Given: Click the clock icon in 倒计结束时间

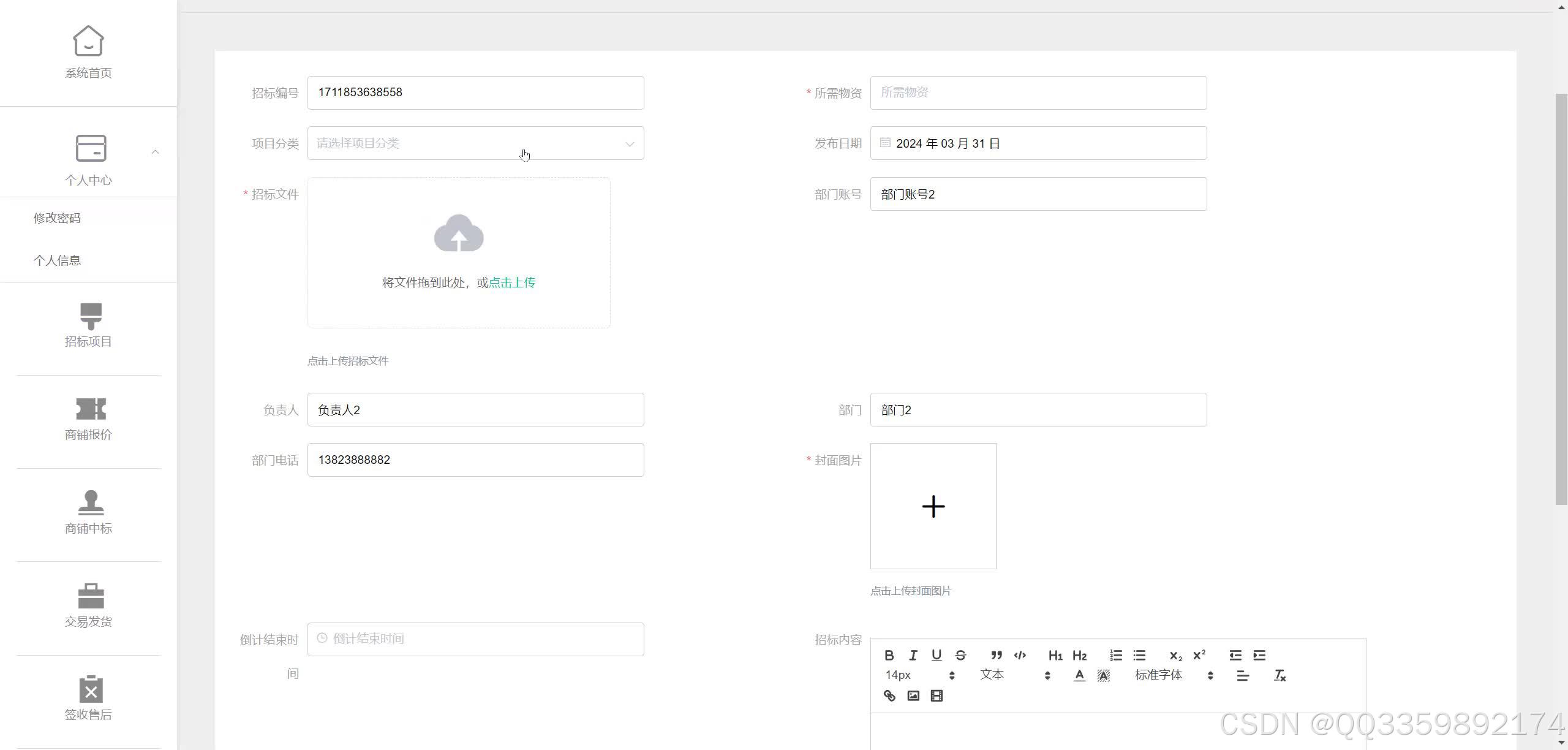Looking at the screenshot, I should pos(322,638).
